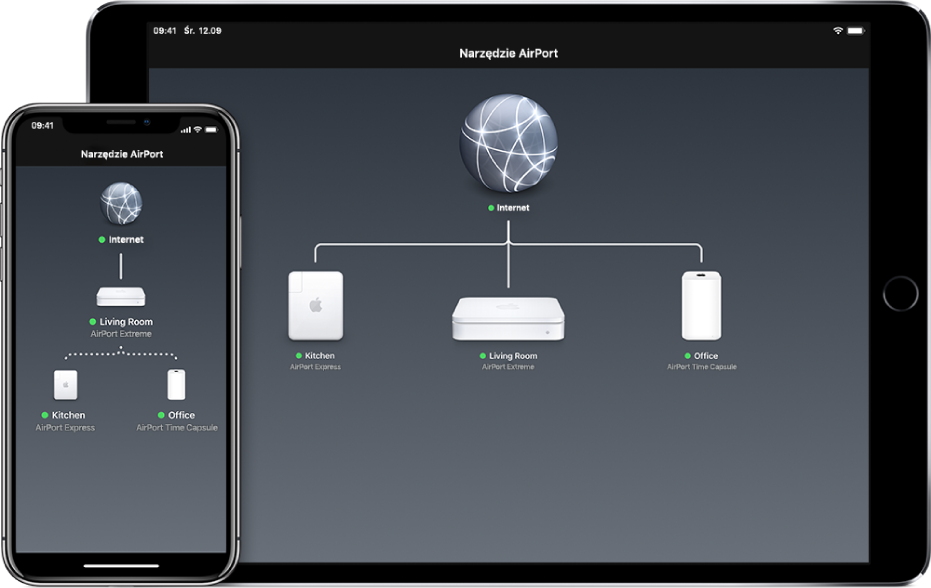The height and width of the screenshot is (588, 931).
Task: Tap the Kitchen label on the iPad
Action: pyautogui.click(x=319, y=356)
